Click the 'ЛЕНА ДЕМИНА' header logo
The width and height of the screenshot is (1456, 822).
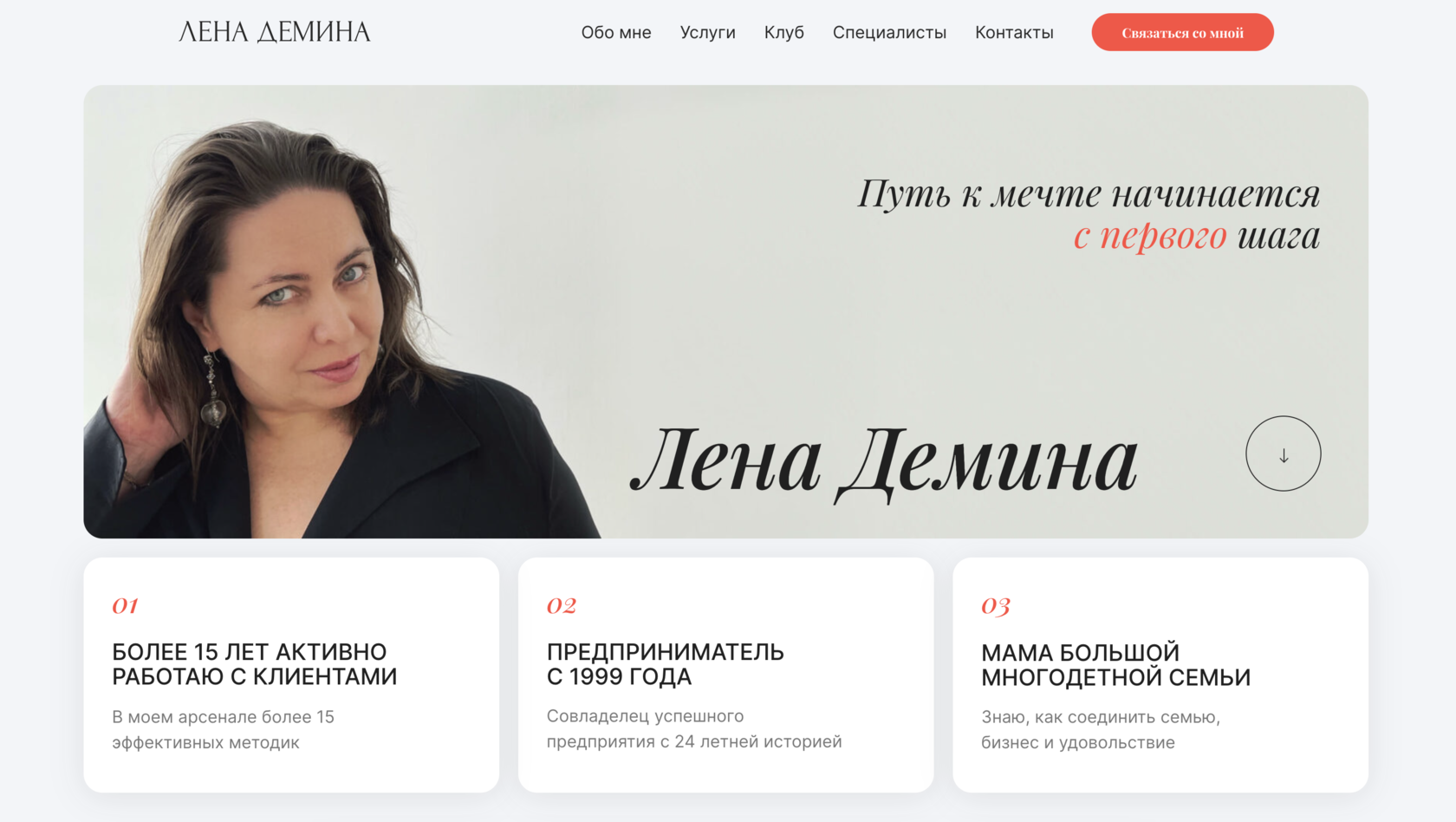coord(275,32)
